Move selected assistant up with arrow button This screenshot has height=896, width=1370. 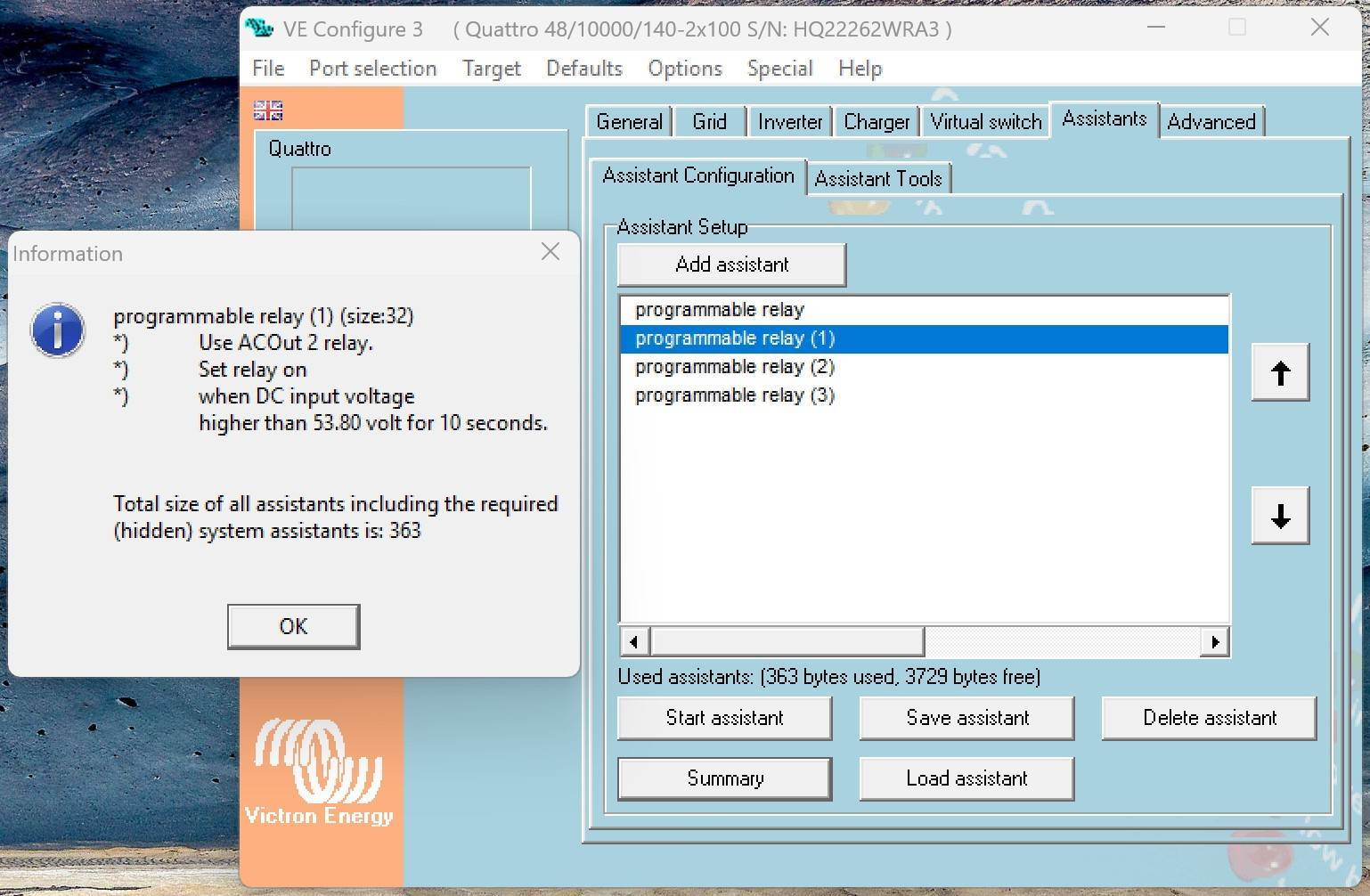[x=1280, y=372]
